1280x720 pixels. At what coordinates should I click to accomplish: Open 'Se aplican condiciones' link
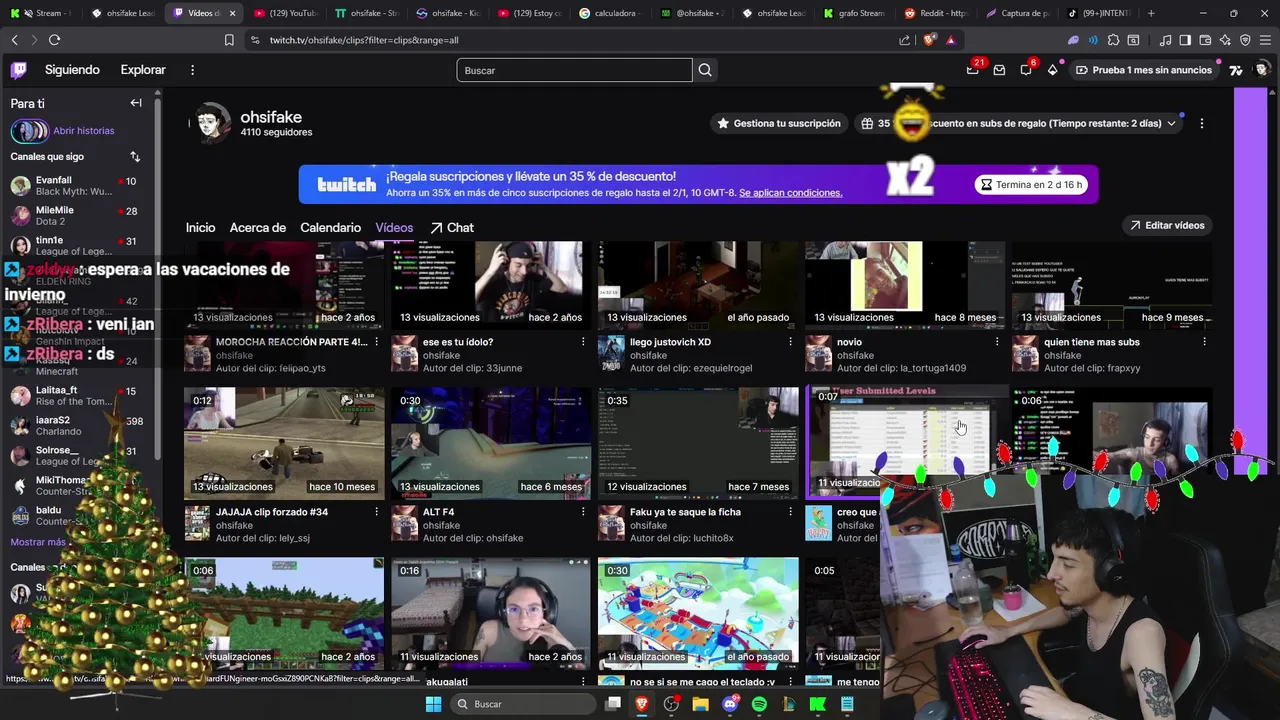[x=790, y=193]
